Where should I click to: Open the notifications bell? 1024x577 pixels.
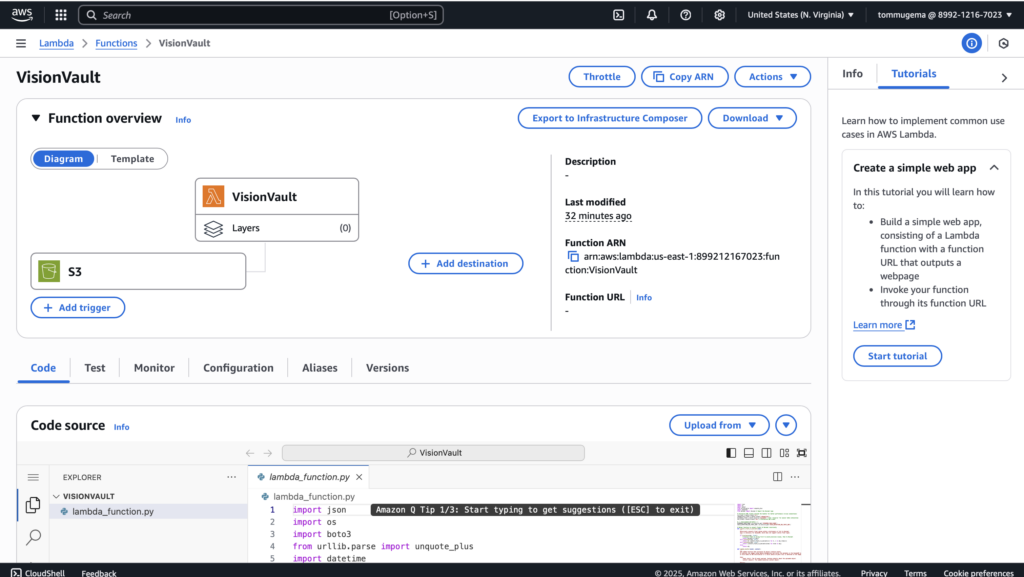point(652,15)
